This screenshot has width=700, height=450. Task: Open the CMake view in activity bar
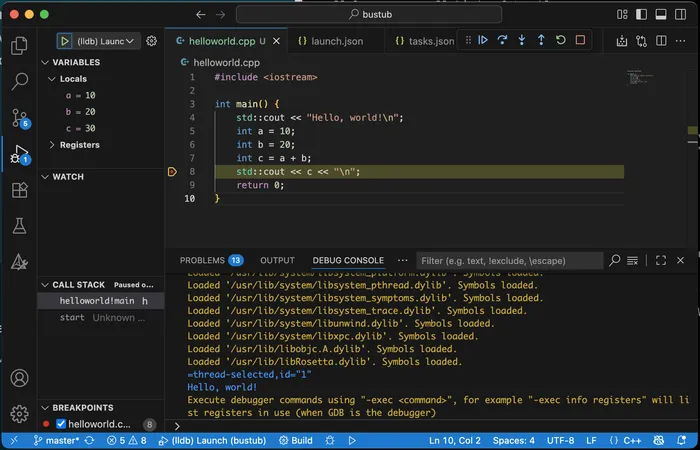19,262
